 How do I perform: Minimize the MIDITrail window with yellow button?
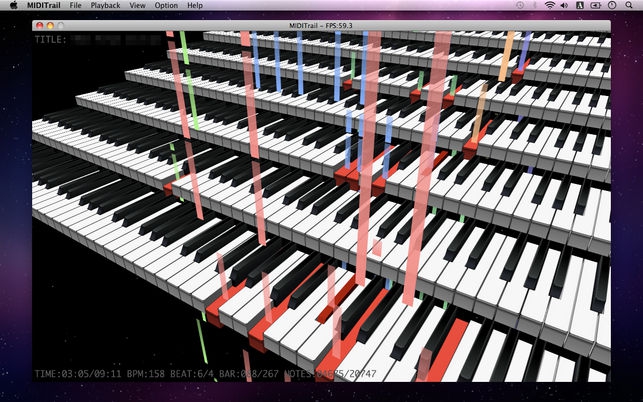[50, 25]
